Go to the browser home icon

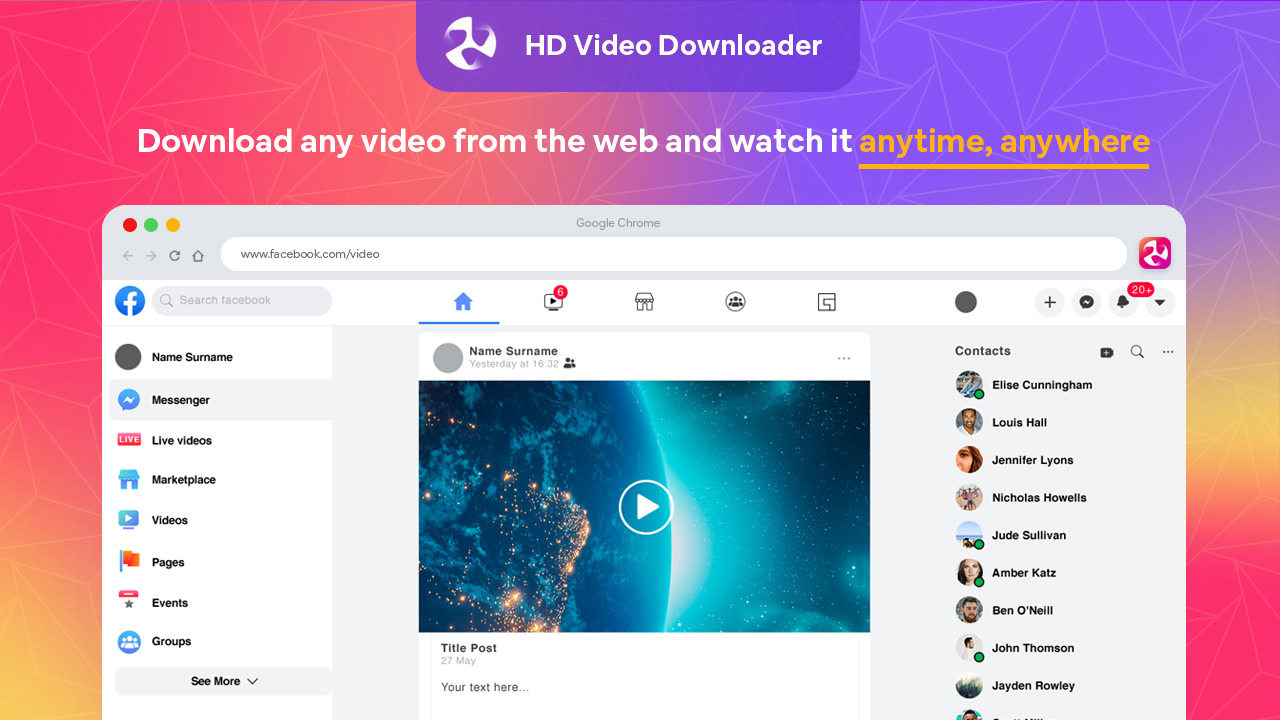198,255
